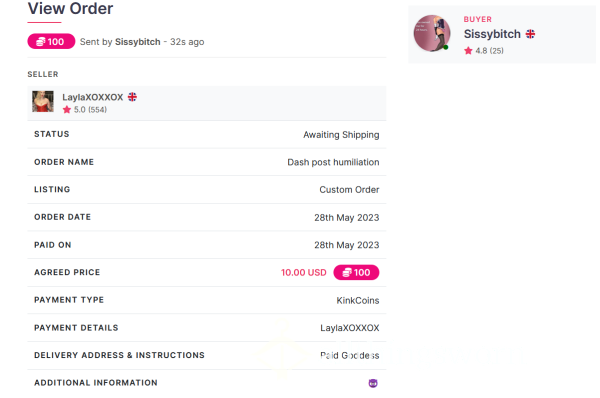Click the purple devil emoji in Additional Information

(373, 383)
